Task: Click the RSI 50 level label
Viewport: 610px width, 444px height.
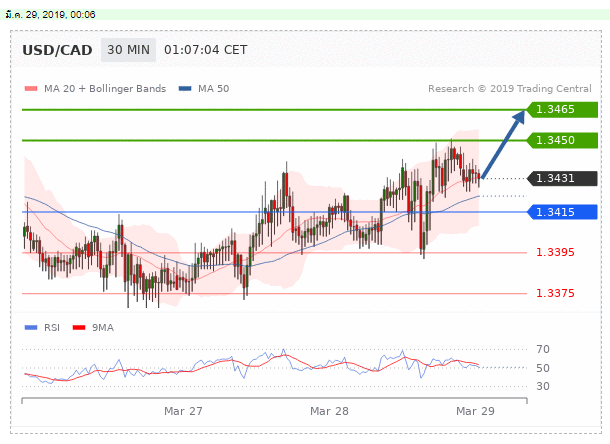Action: pos(543,368)
